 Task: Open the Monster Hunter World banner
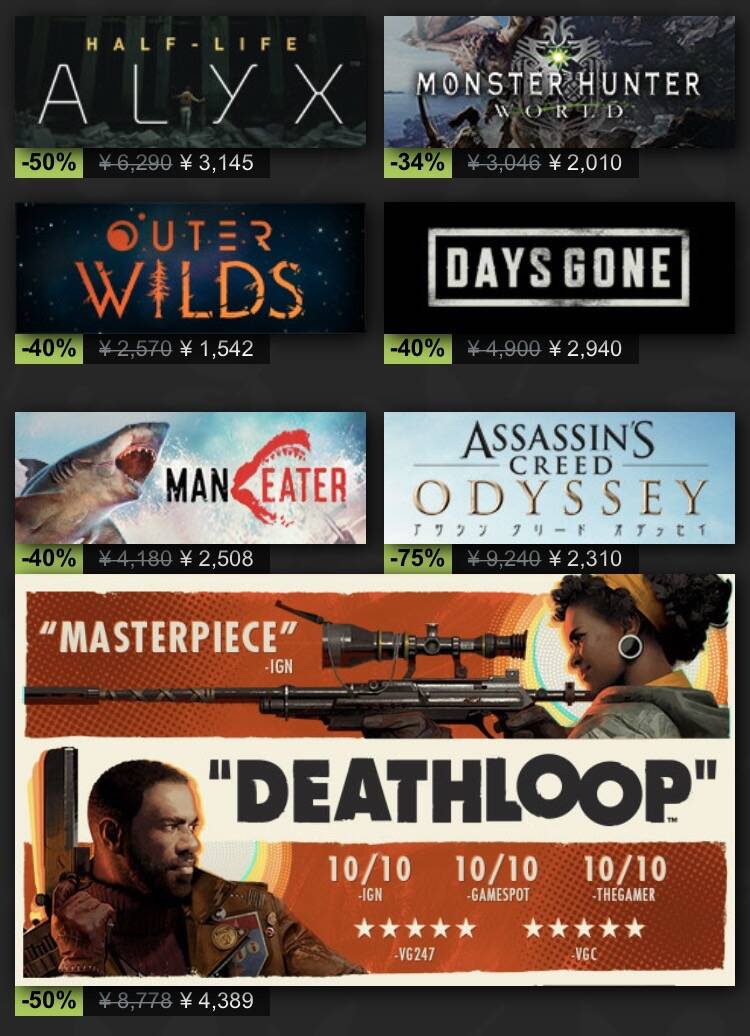click(x=559, y=82)
